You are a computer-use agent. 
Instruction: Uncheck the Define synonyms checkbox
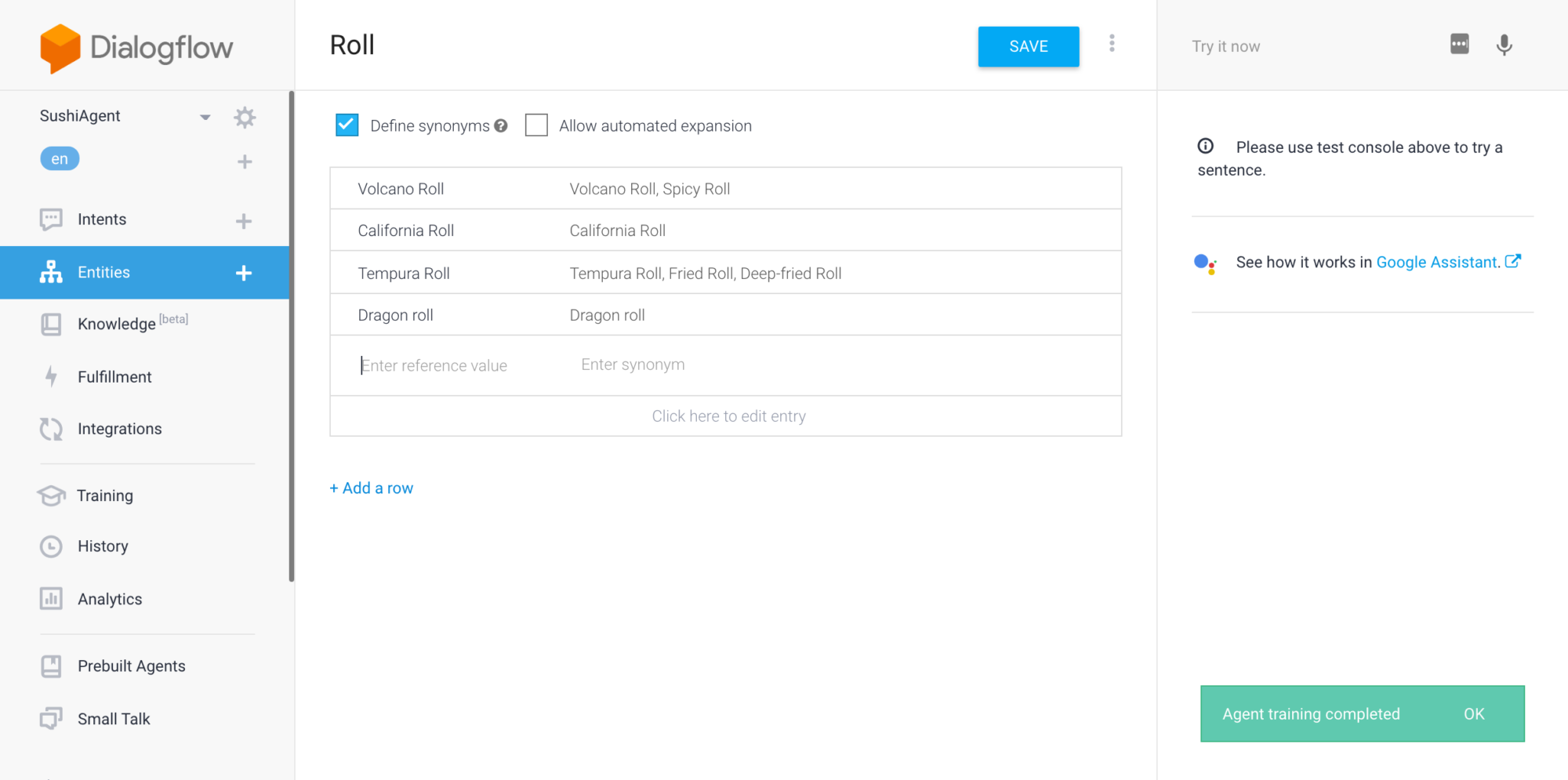click(347, 125)
